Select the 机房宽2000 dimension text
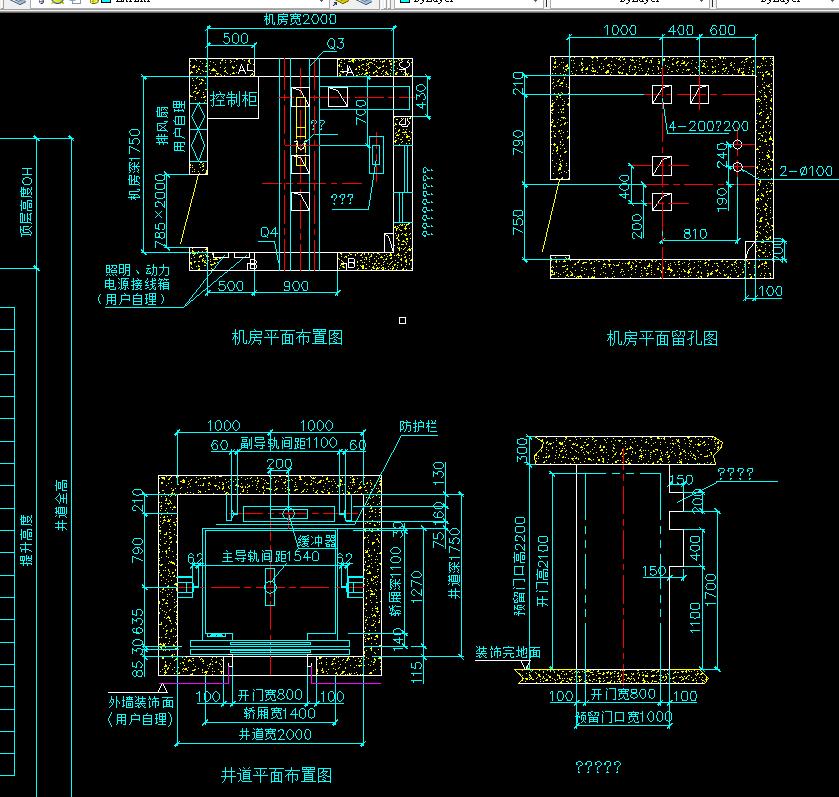The height and width of the screenshot is (797, 839). pos(300,19)
